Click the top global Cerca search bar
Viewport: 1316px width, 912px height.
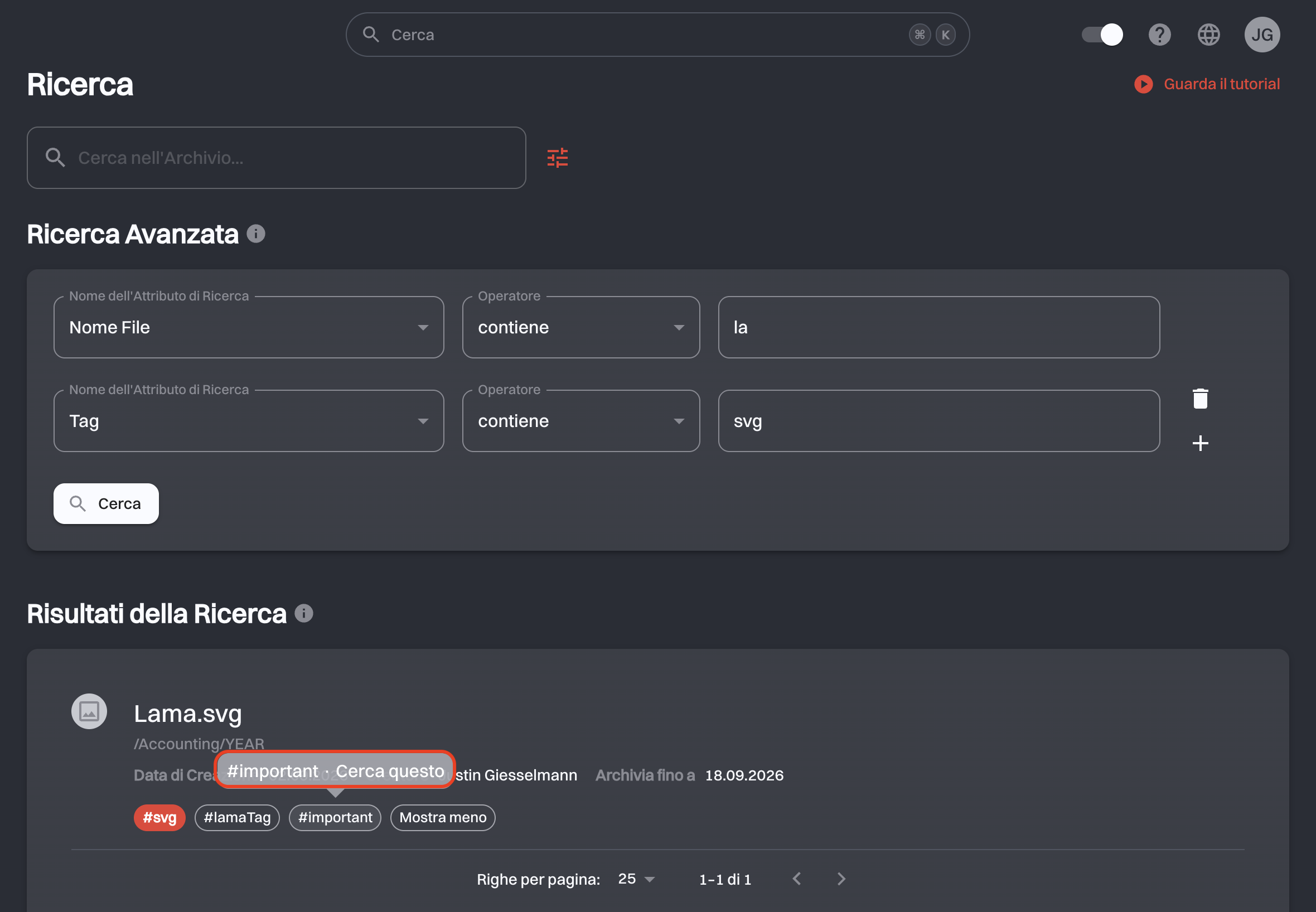(x=657, y=35)
